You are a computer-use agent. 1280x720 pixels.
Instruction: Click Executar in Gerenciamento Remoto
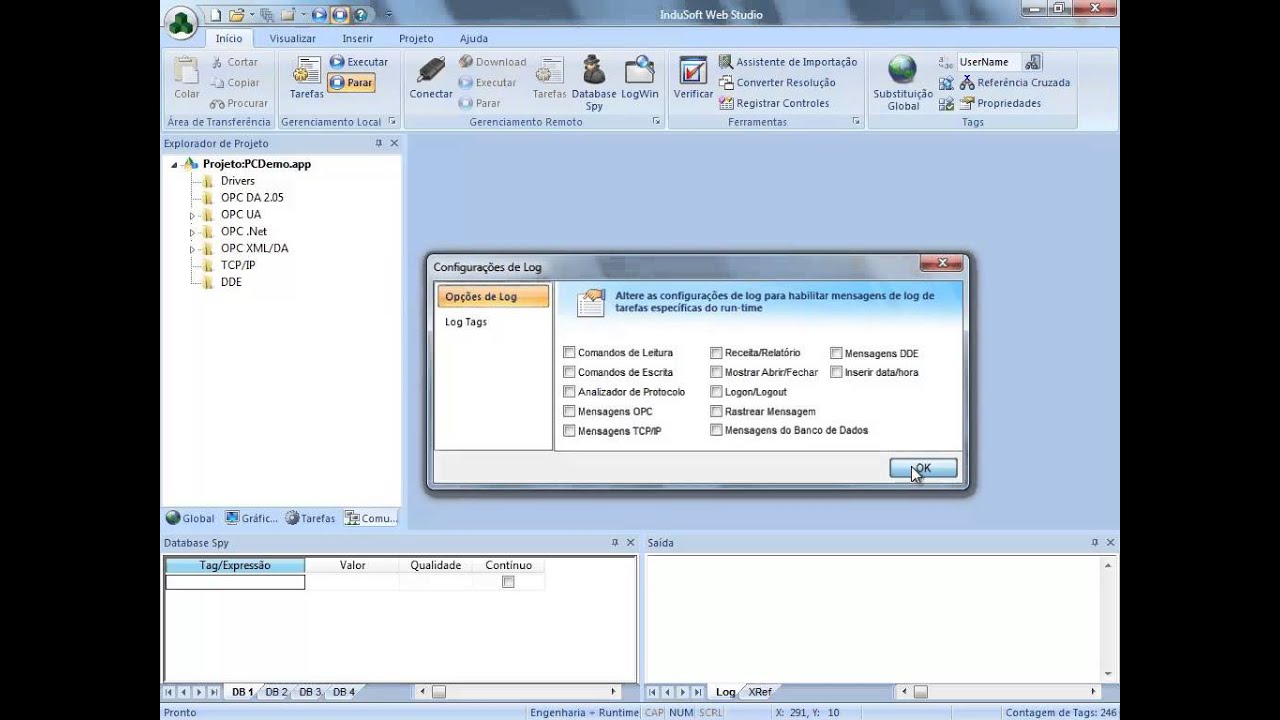487,83
